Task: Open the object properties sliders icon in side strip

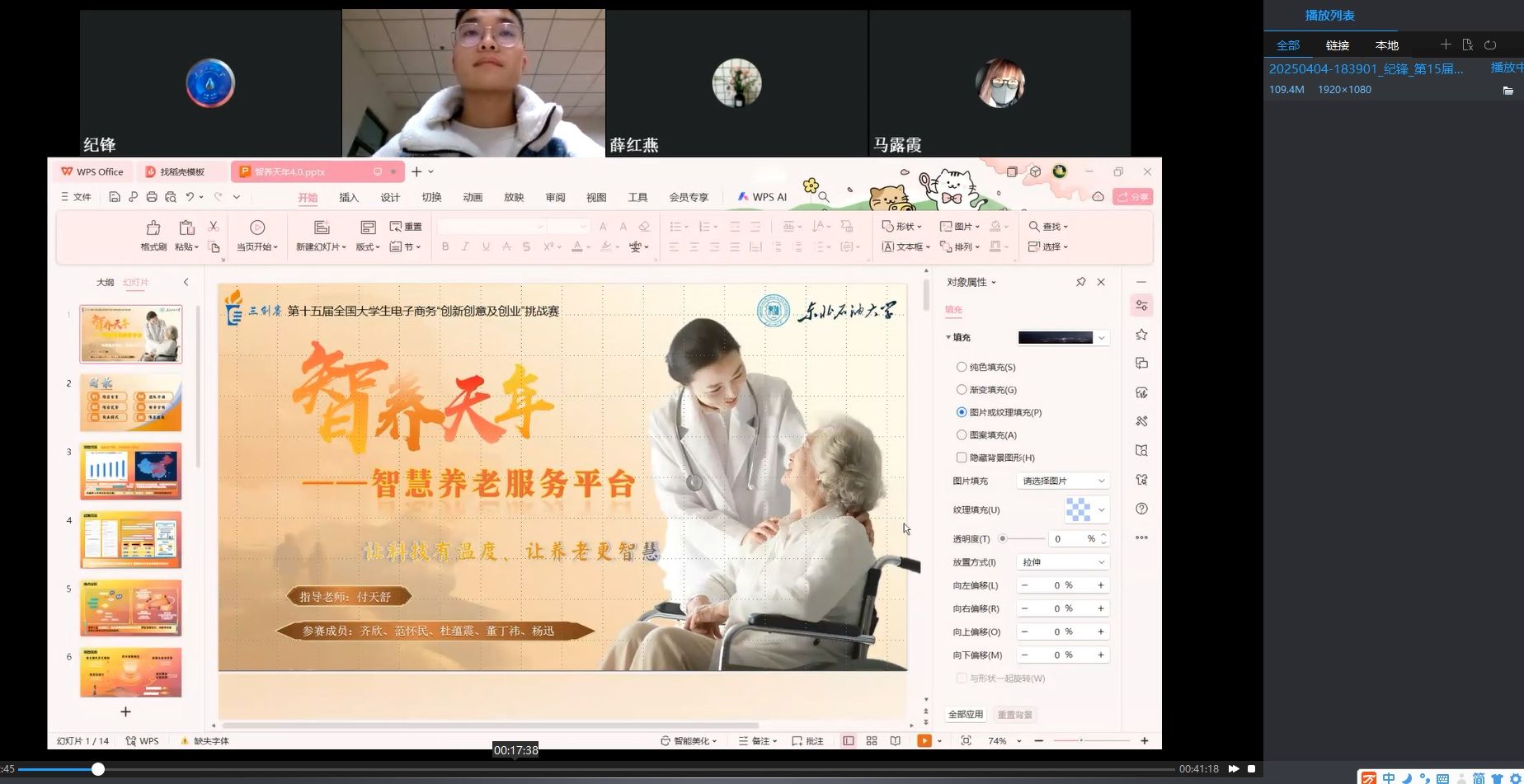Action: (x=1141, y=305)
